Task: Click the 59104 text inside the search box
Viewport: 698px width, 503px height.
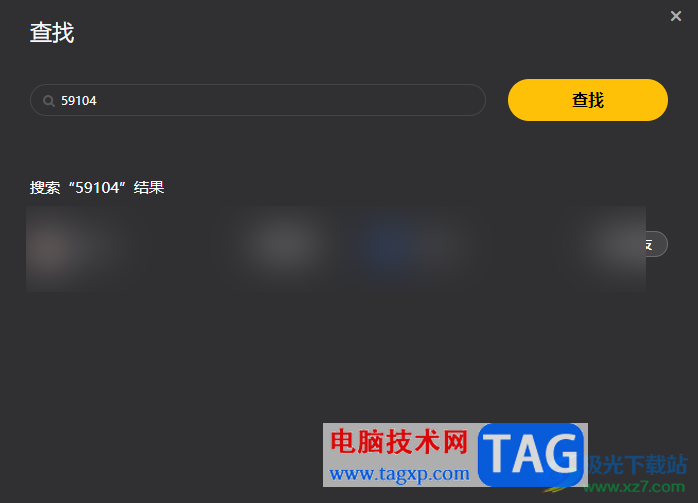Action: [x=79, y=101]
